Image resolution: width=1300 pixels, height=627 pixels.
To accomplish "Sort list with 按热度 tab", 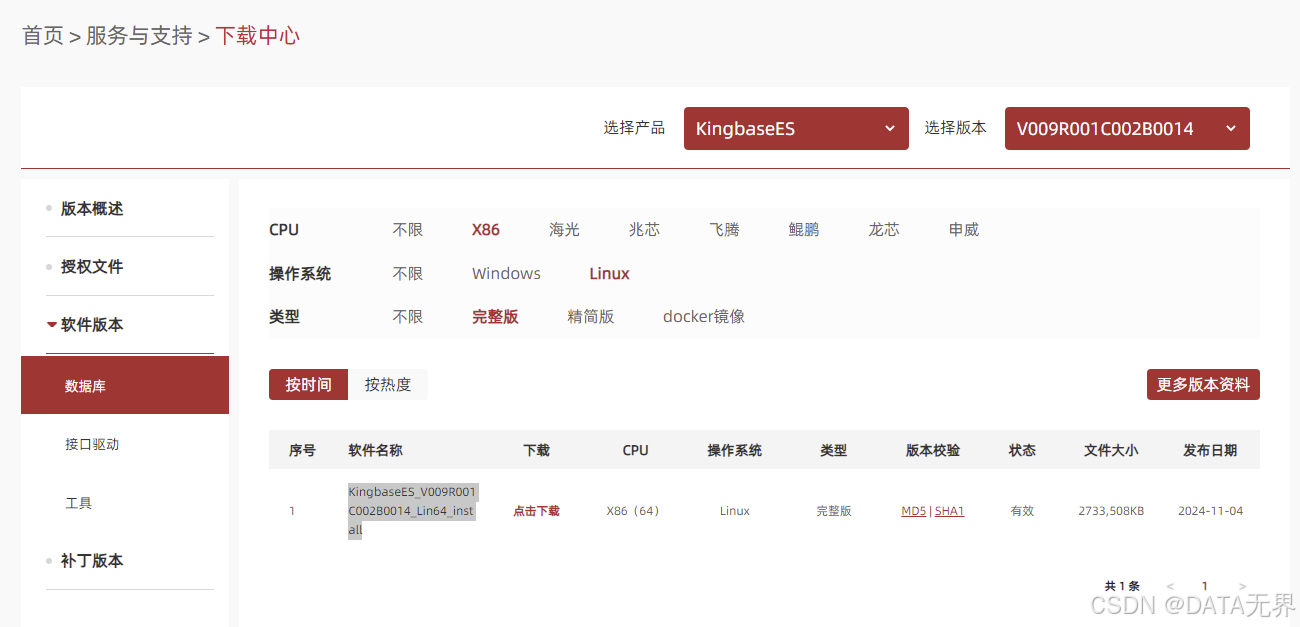I will [388, 385].
